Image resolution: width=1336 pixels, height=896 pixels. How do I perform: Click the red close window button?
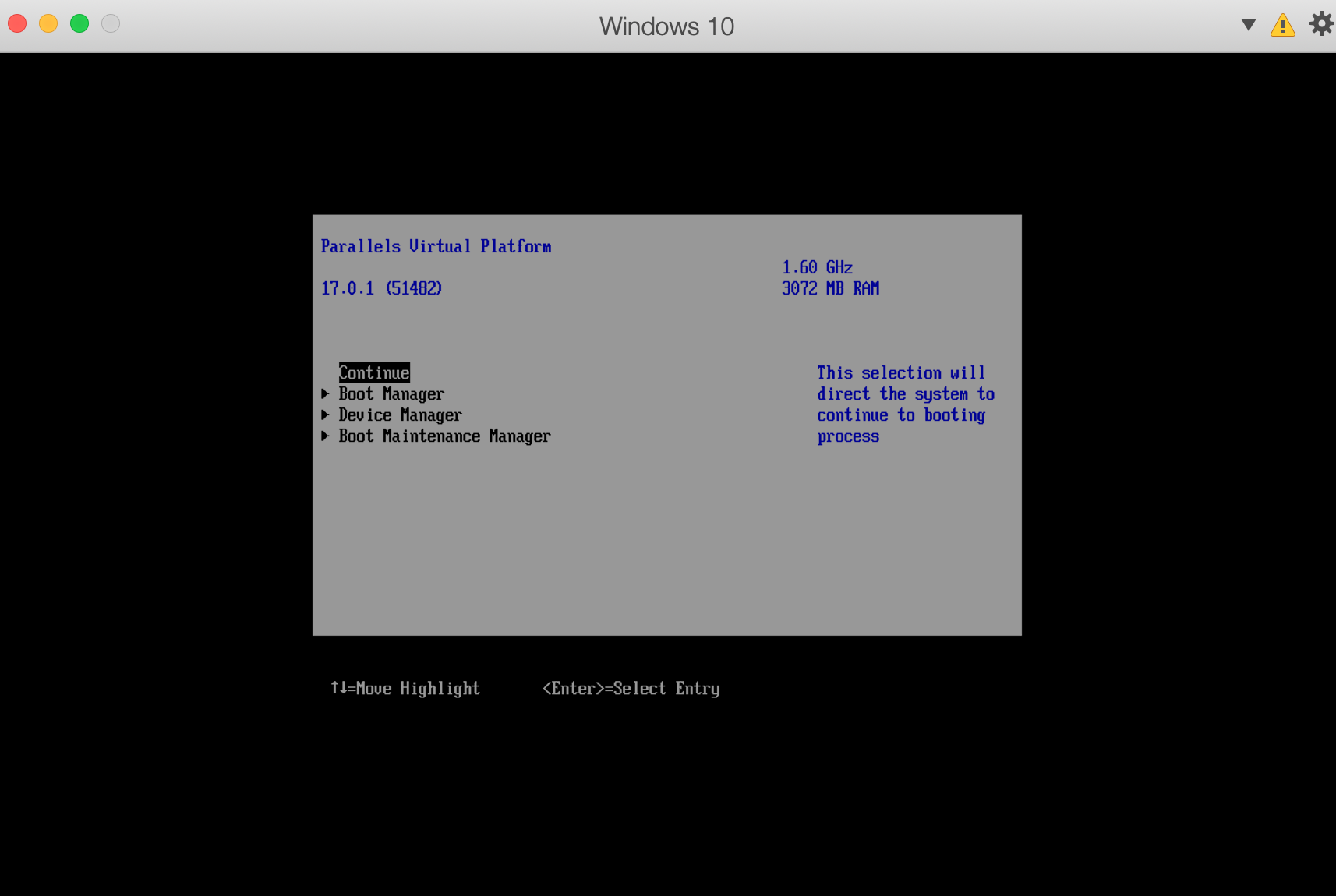[x=17, y=24]
